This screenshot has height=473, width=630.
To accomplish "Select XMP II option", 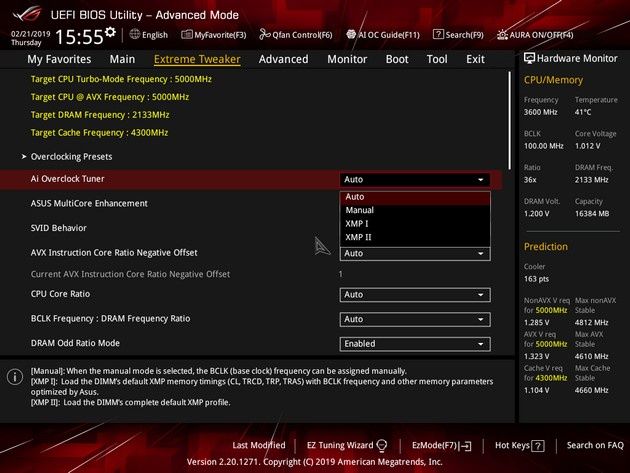I will (415, 237).
